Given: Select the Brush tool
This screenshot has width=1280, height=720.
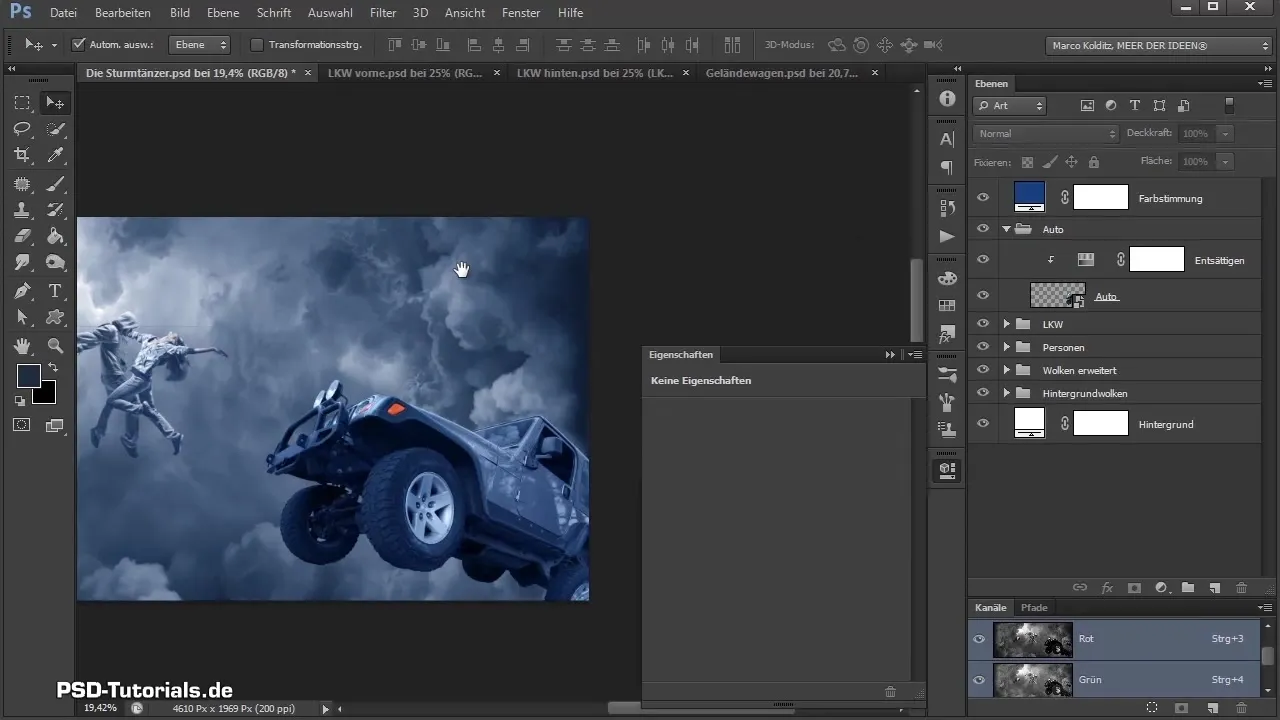Looking at the screenshot, I should pos(55,184).
